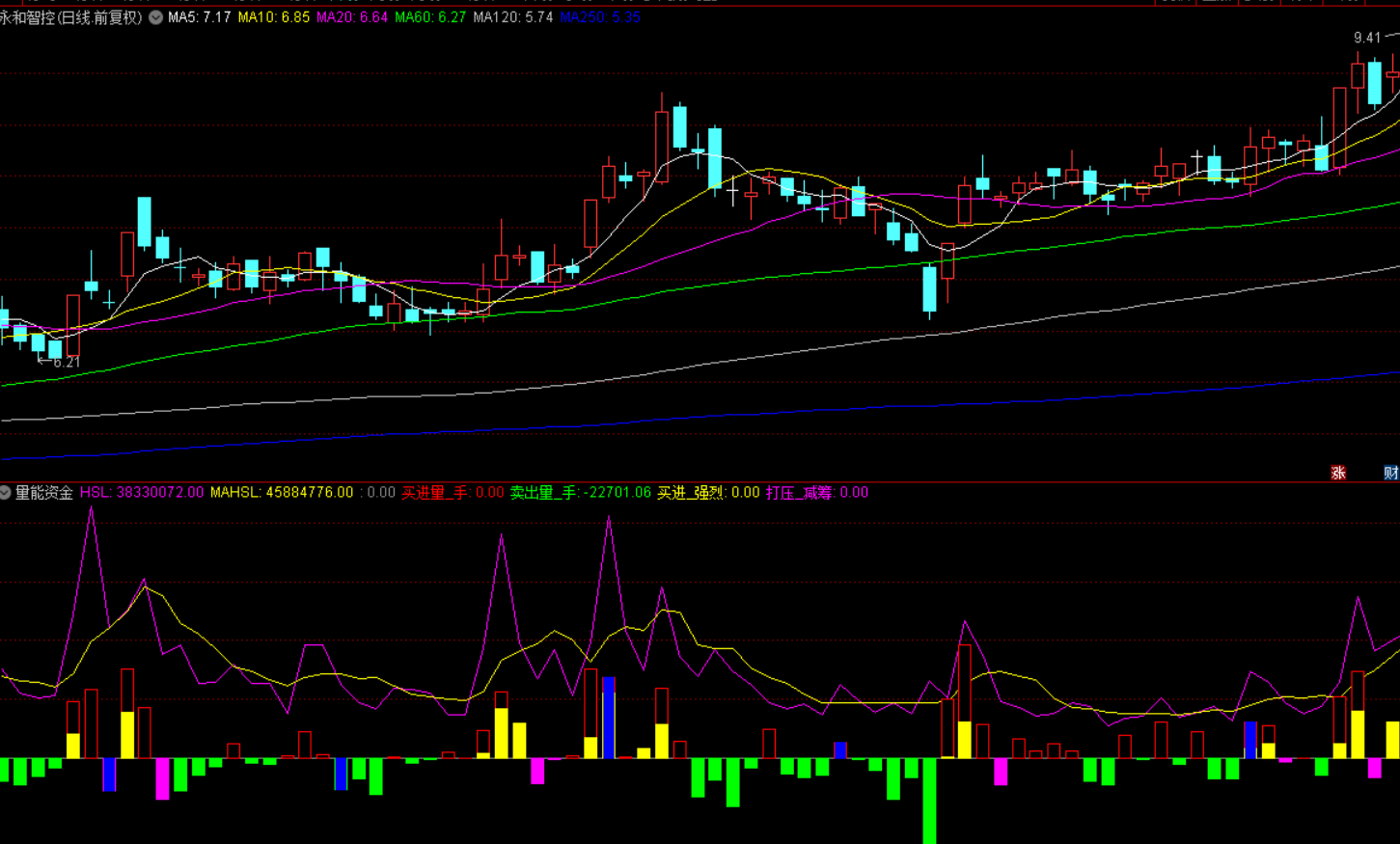Expand the 量能资金 indicator dropdown arrow

tap(6, 493)
